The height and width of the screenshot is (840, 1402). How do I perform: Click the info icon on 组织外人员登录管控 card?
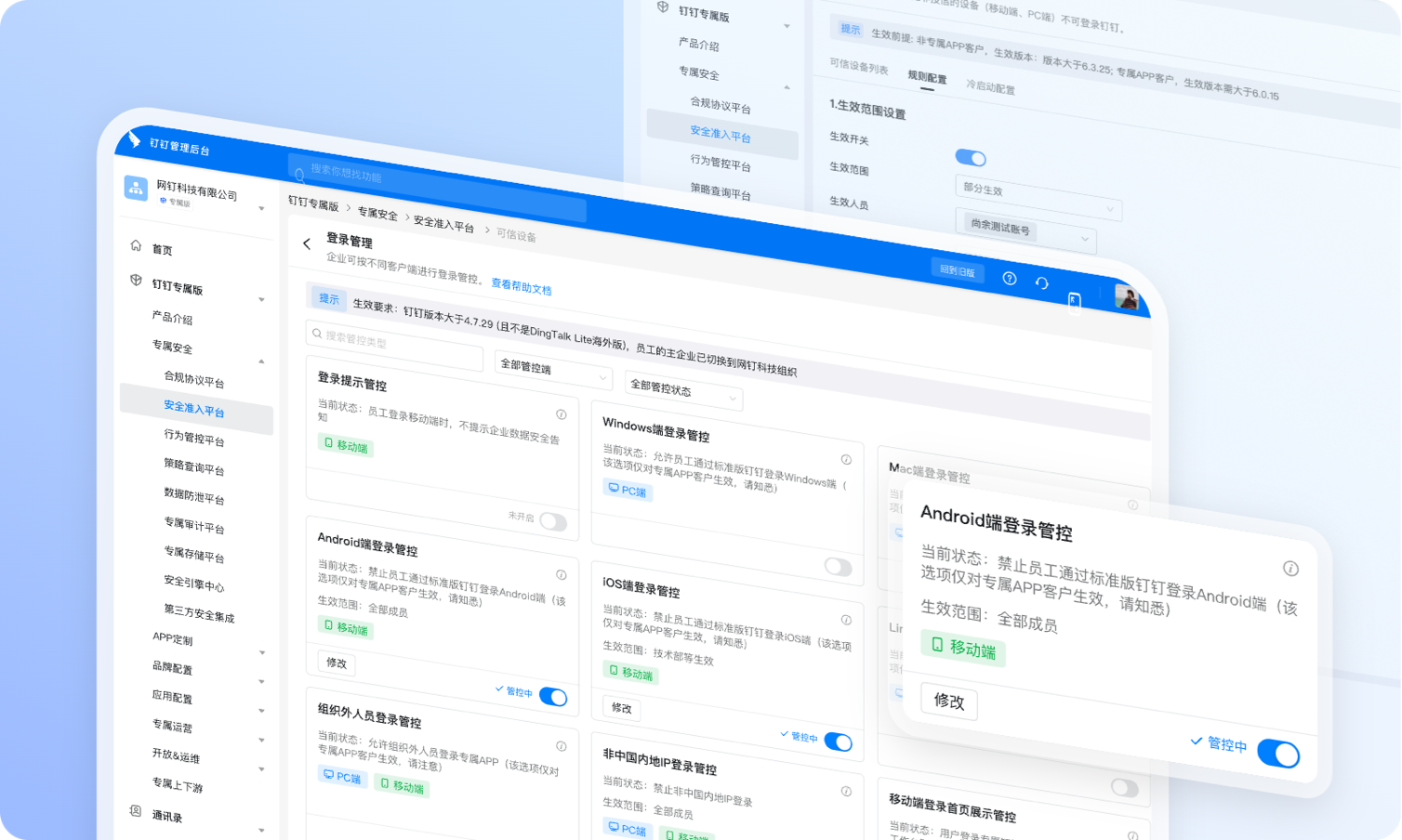pyautogui.click(x=562, y=745)
